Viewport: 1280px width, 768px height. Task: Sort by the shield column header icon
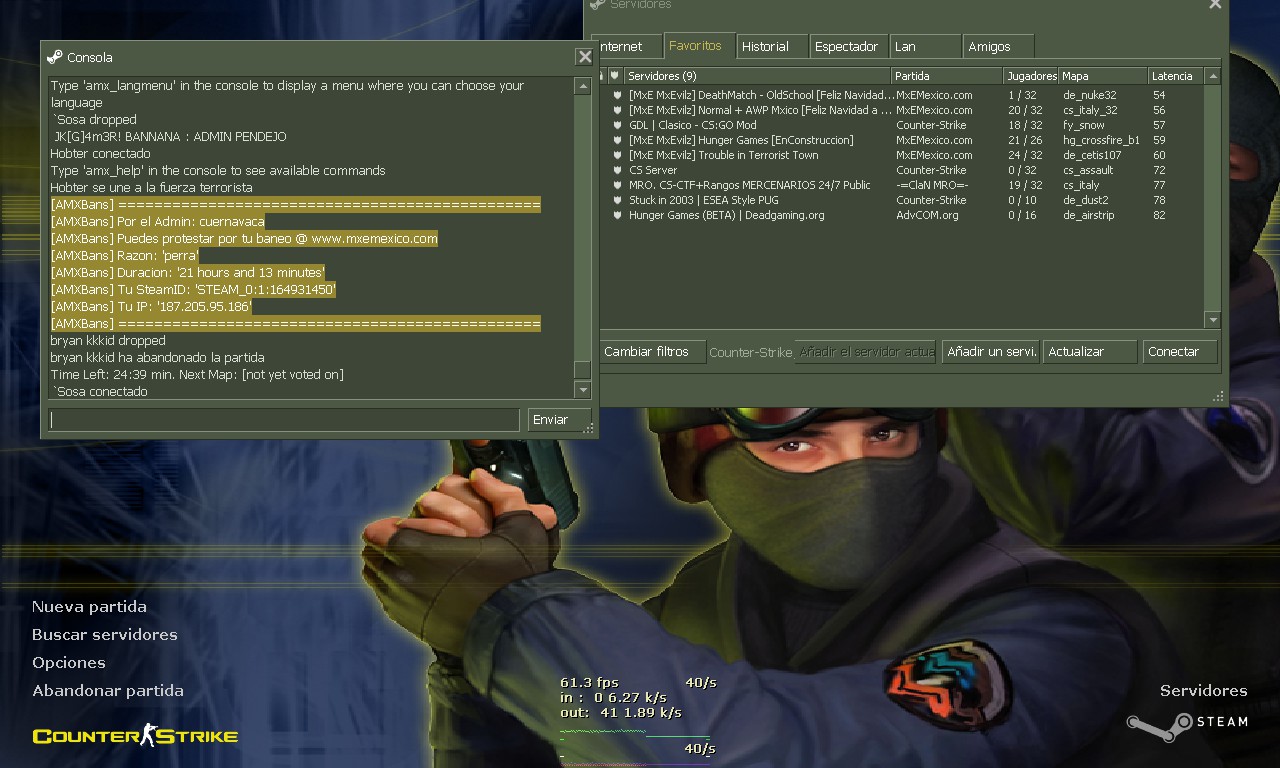(x=615, y=76)
